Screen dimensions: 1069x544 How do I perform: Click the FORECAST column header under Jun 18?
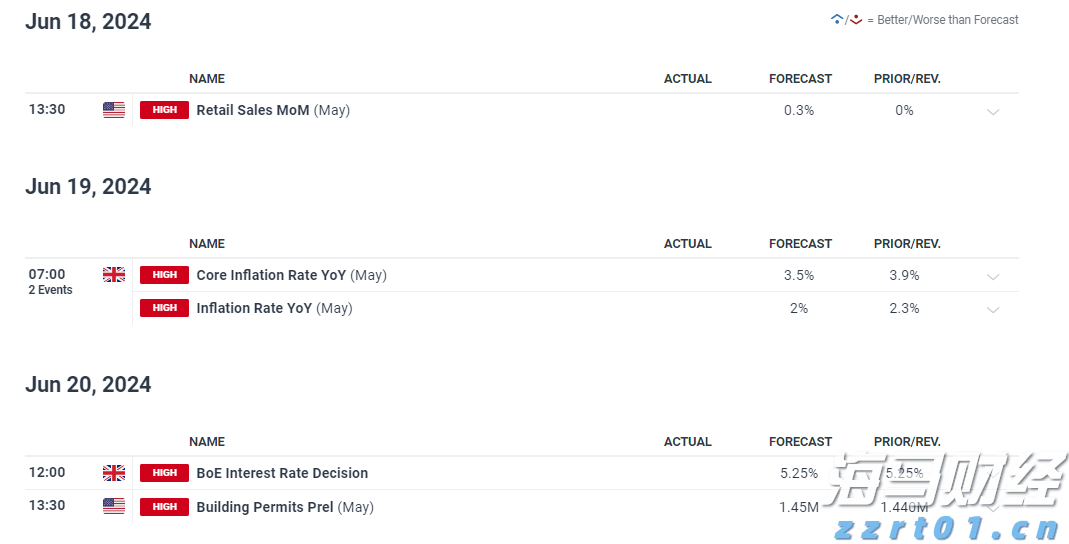[800, 79]
